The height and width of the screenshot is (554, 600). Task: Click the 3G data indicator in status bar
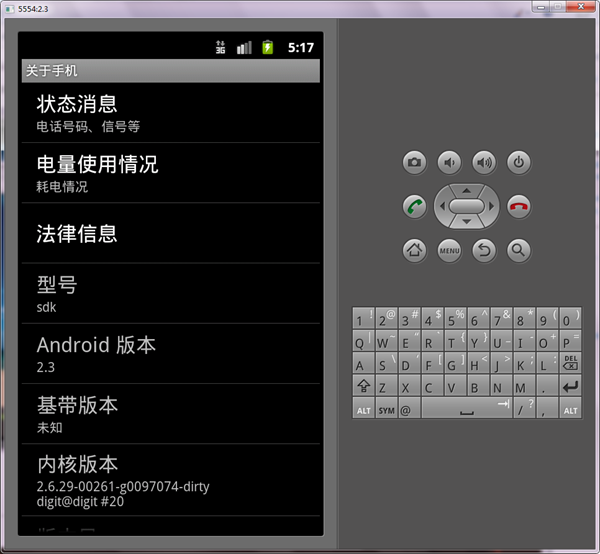pyautogui.click(x=220, y=47)
